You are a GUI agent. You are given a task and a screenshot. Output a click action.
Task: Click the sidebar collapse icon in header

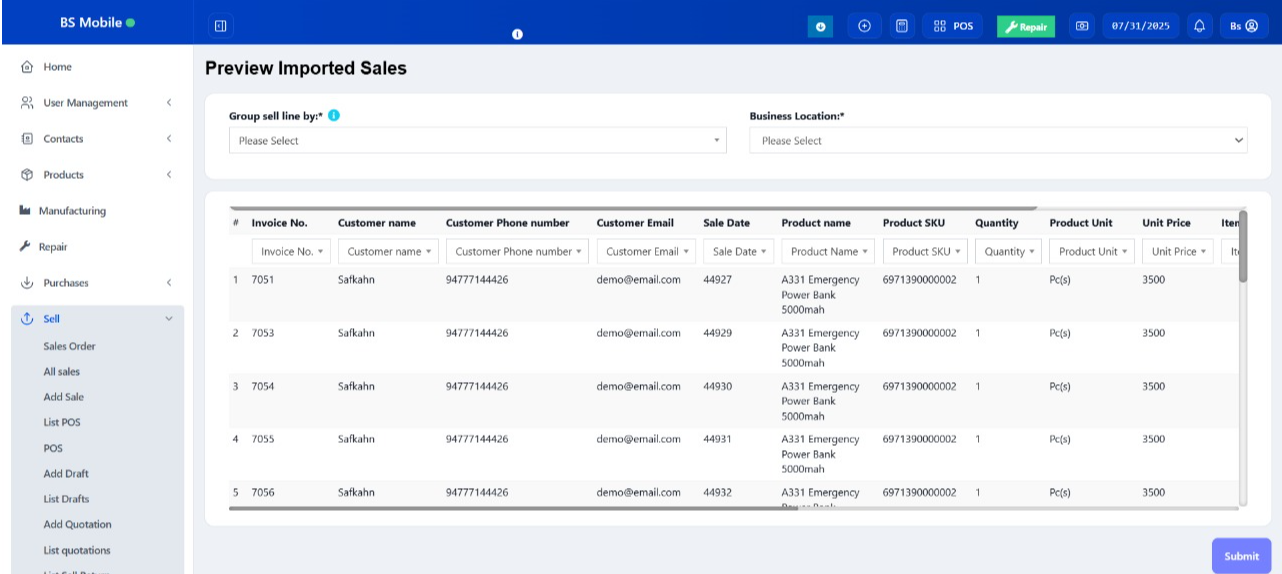click(221, 26)
